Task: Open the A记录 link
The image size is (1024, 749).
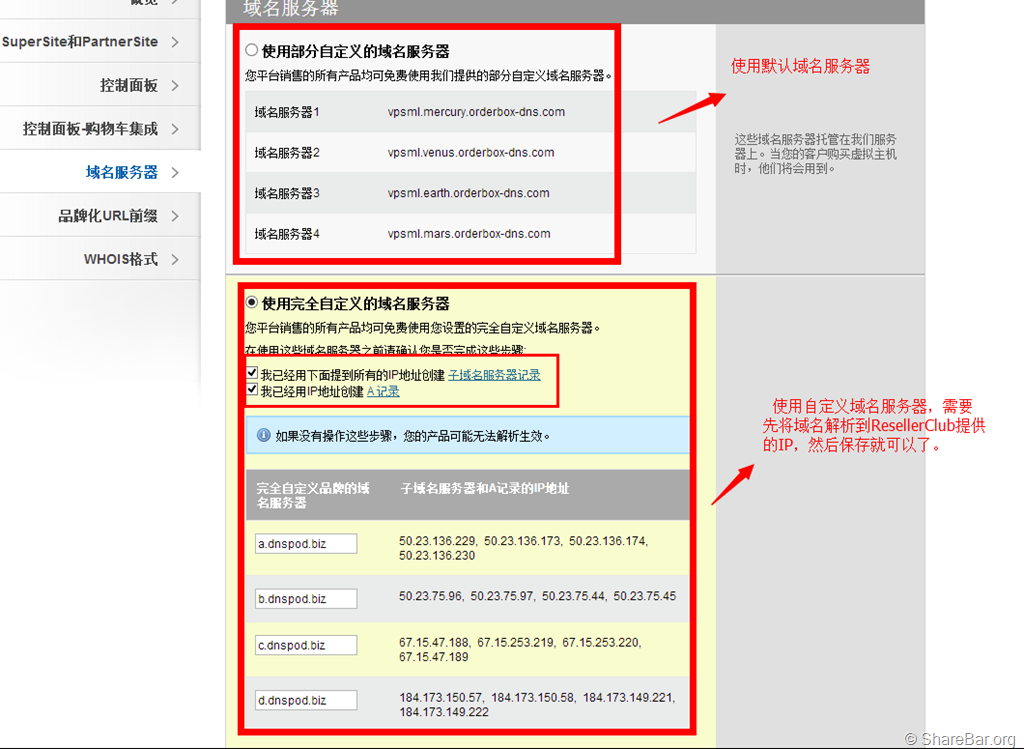Action: [383, 391]
